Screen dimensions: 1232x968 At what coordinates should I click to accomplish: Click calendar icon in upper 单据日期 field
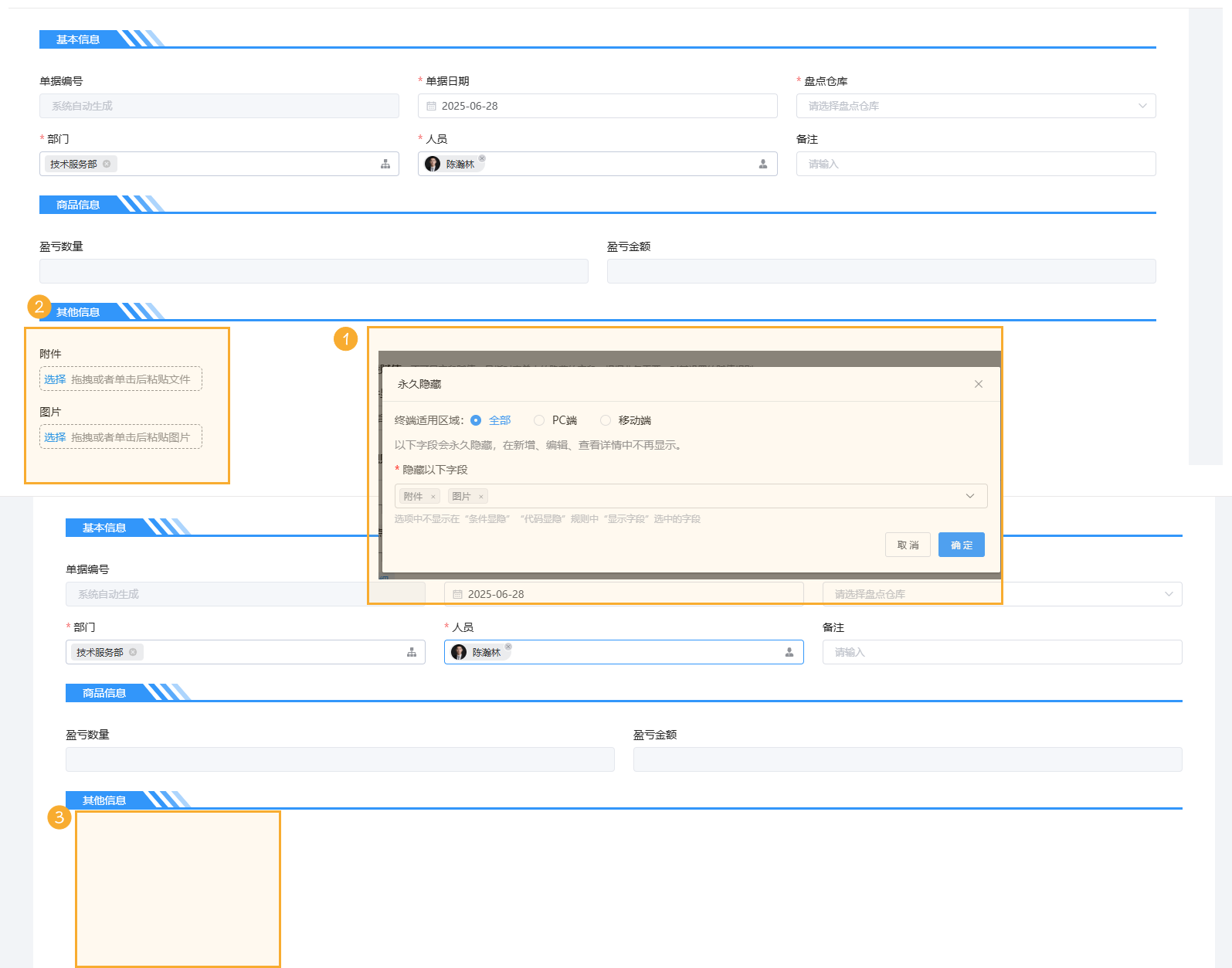[432, 106]
